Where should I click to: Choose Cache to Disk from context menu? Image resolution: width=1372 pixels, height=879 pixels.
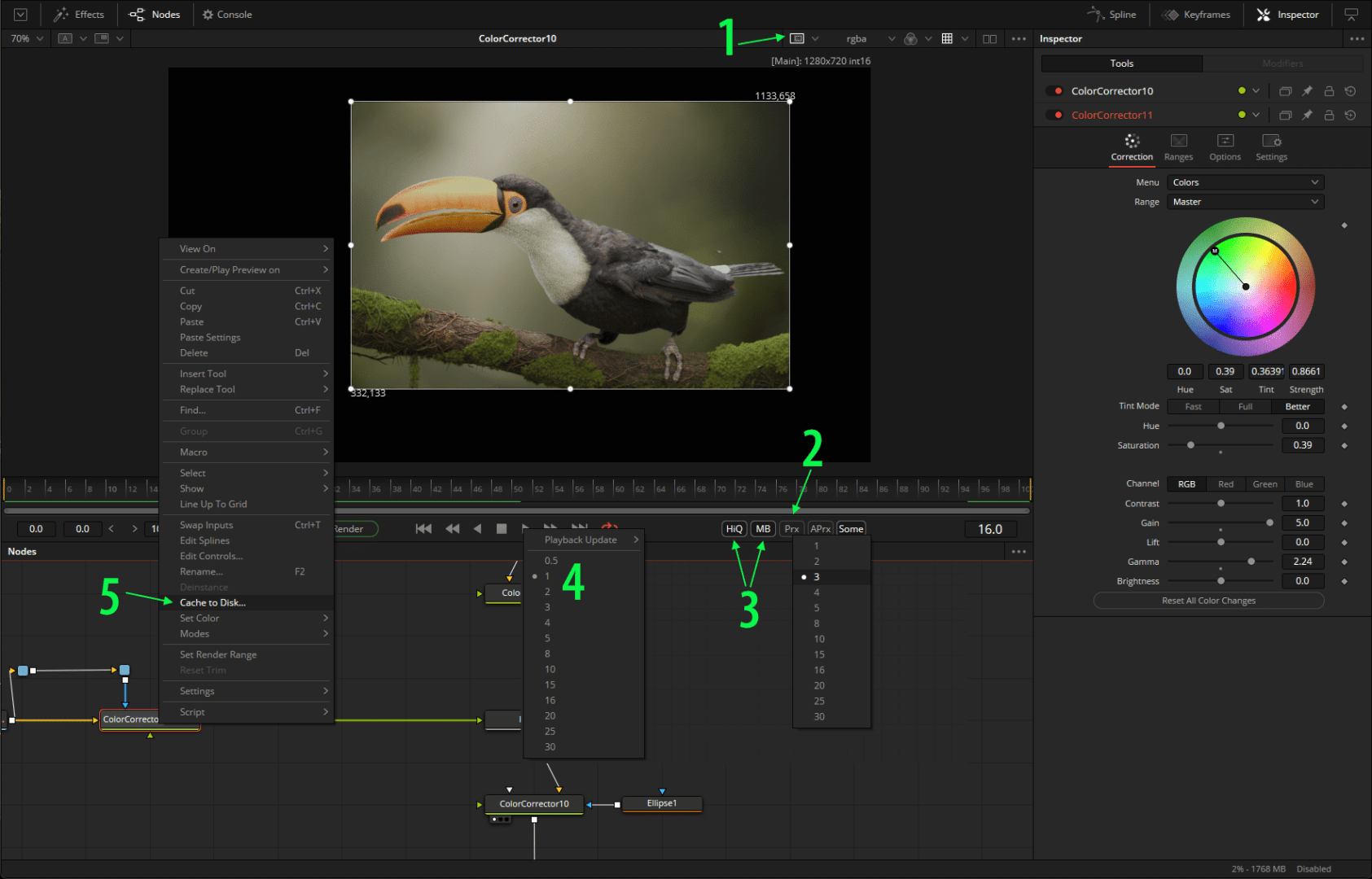click(x=213, y=602)
